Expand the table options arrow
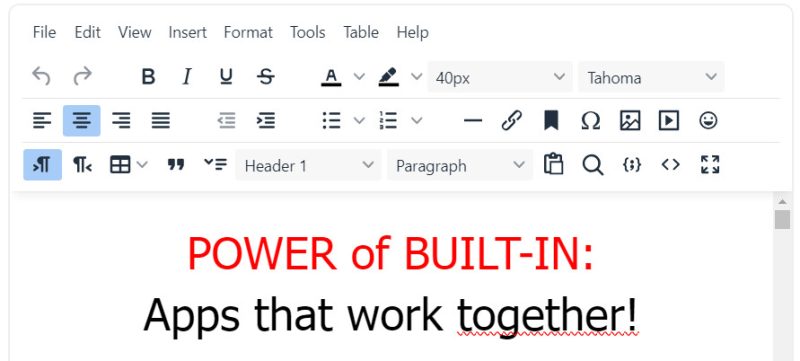Viewport: 800px width, 361px height. pyautogui.click(x=142, y=165)
